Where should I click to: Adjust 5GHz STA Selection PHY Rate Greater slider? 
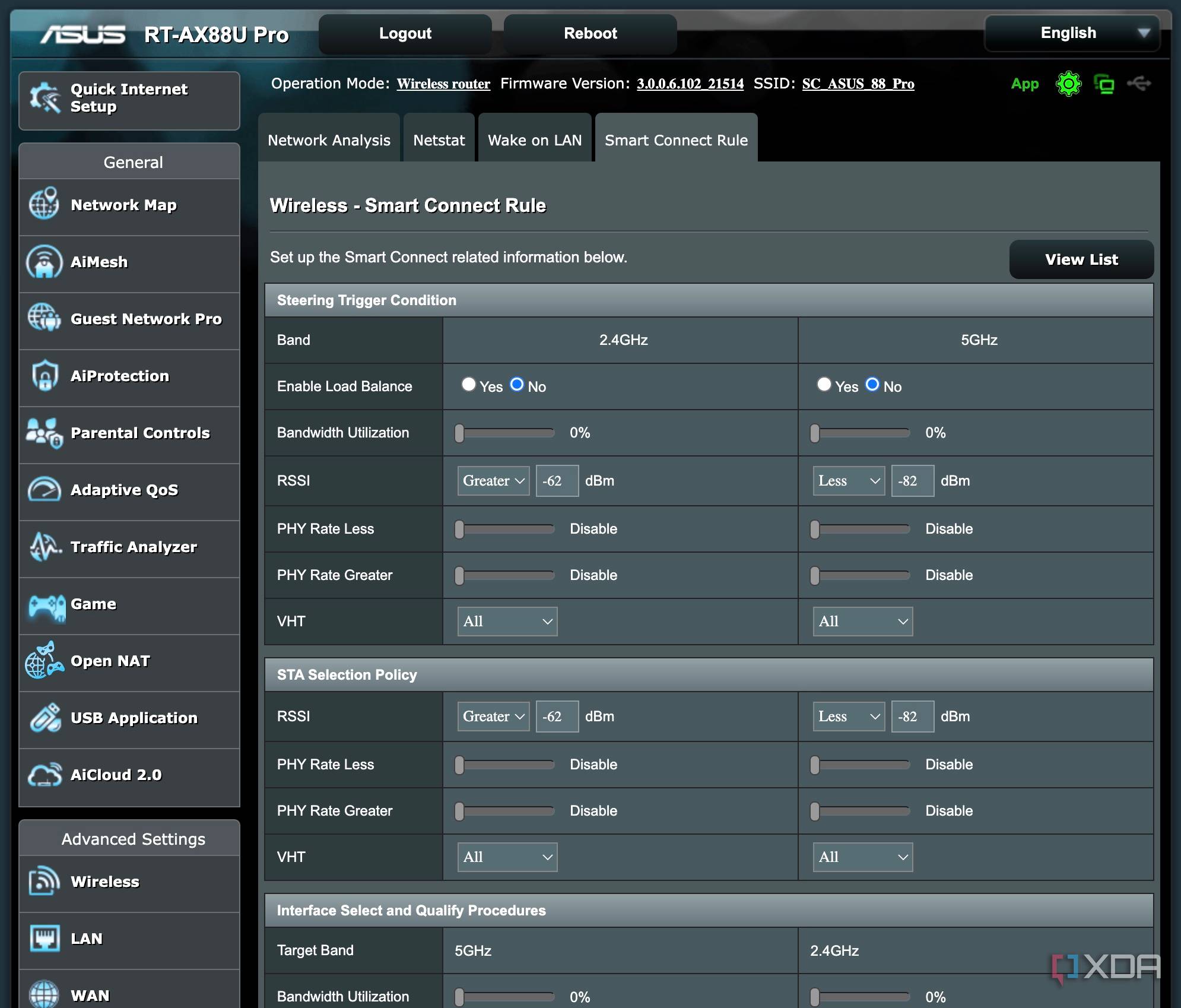pyautogui.click(x=861, y=811)
